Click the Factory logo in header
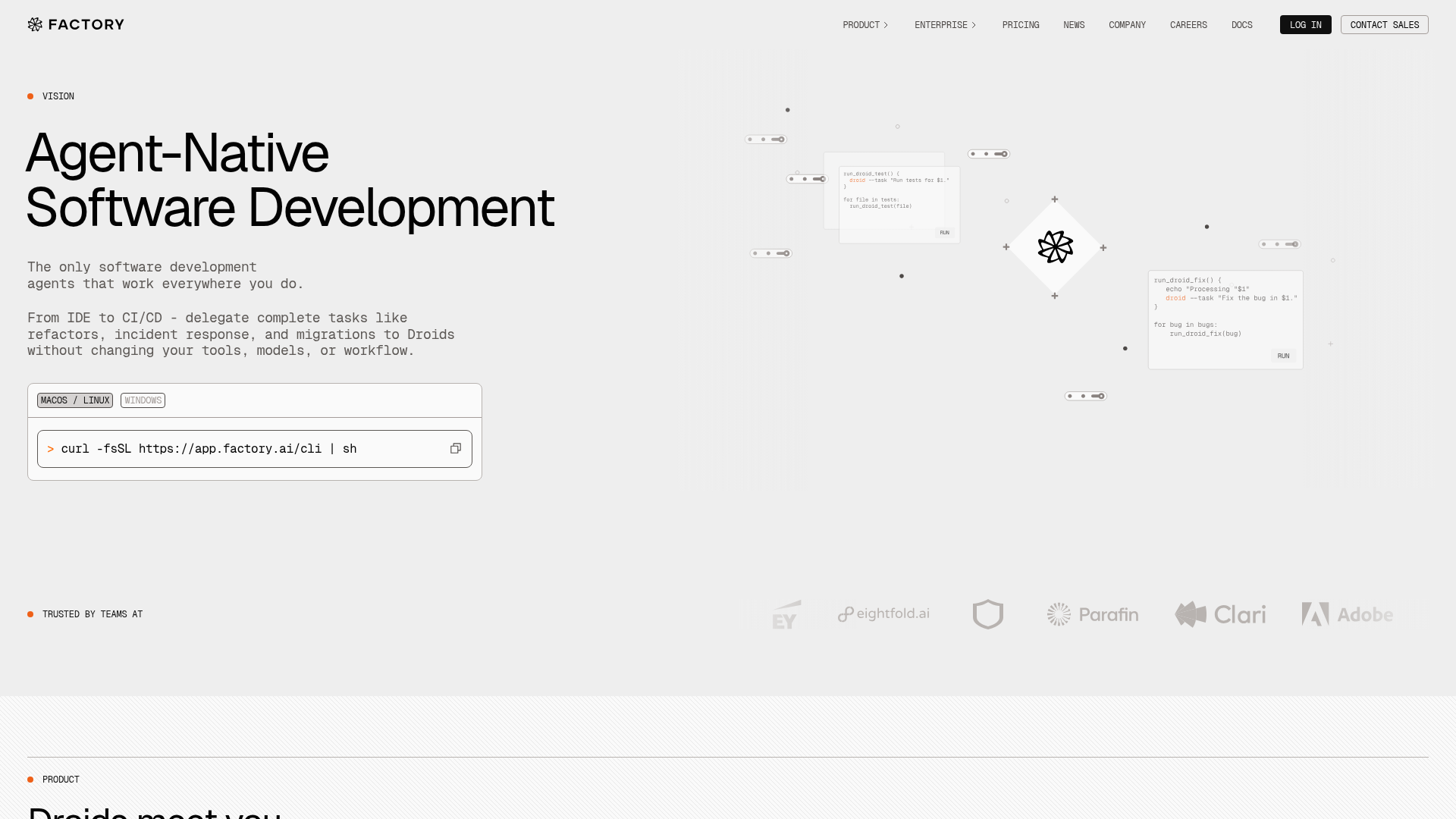 pyautogui.click(x=76, y=25)
